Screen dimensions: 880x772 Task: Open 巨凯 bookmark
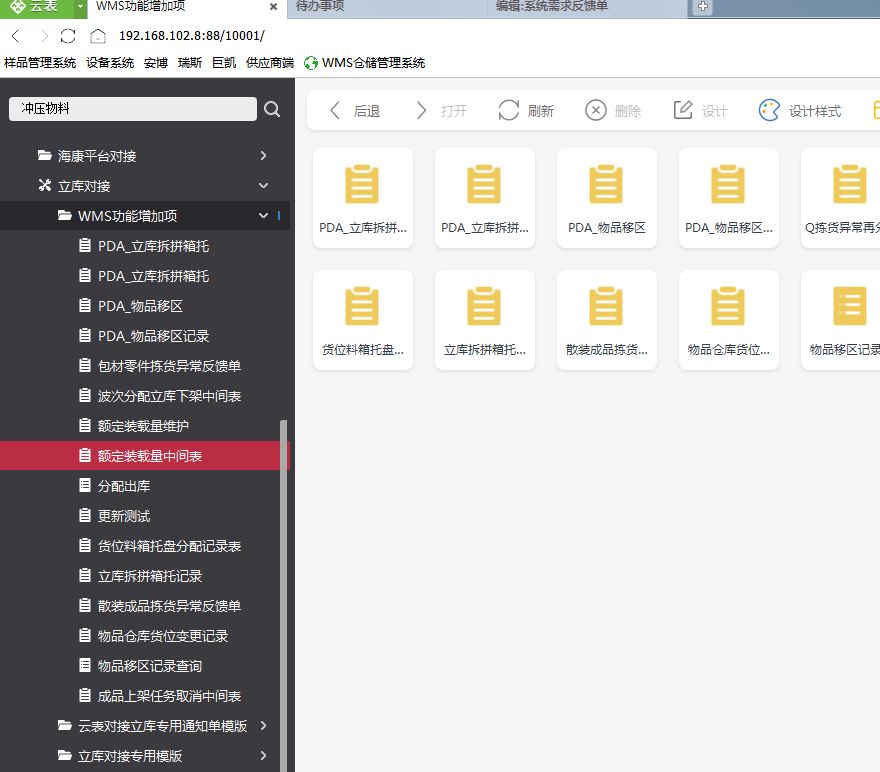point(224,63)
